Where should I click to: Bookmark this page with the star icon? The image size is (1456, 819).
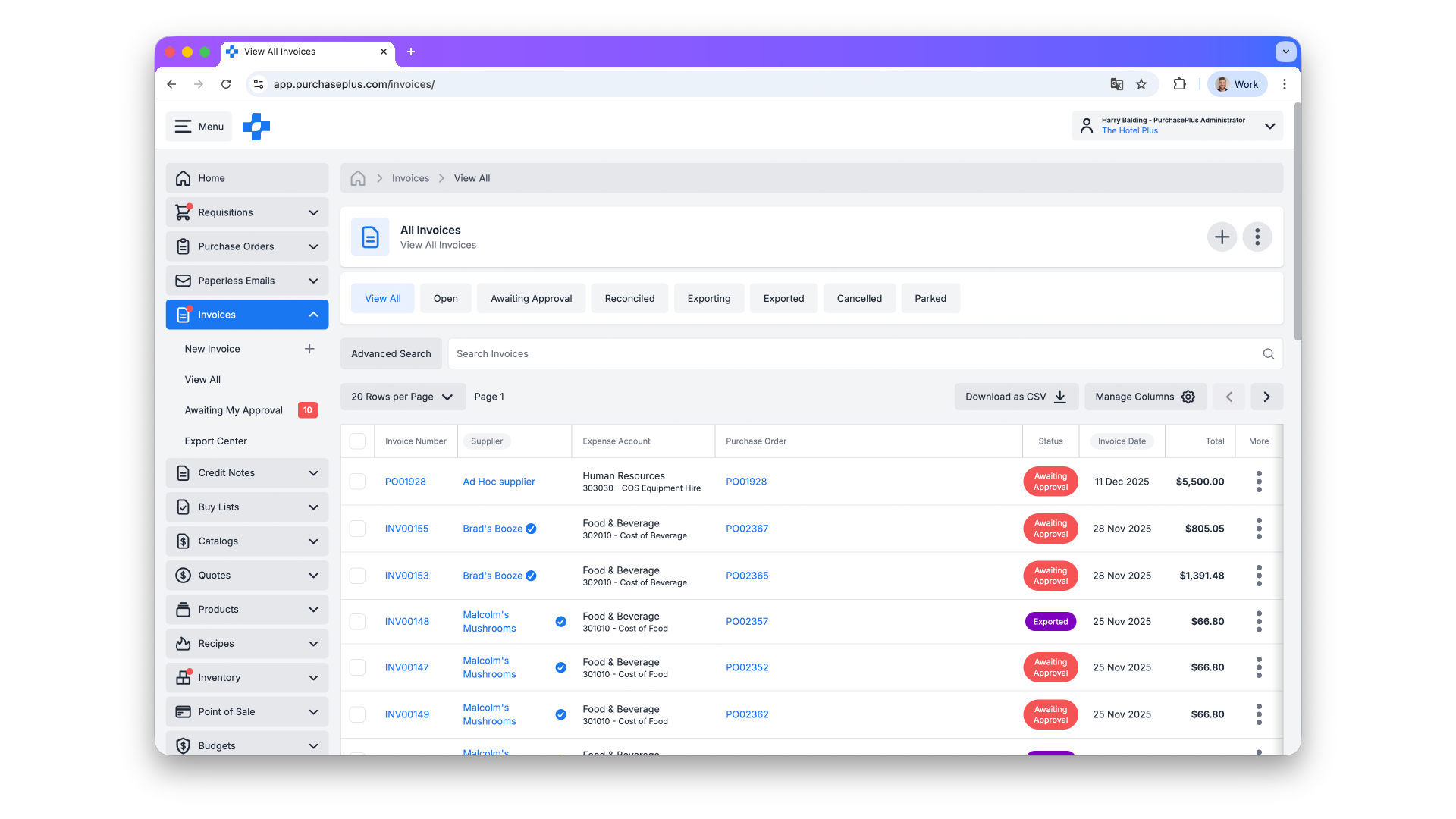click(x=1141, y=84)
